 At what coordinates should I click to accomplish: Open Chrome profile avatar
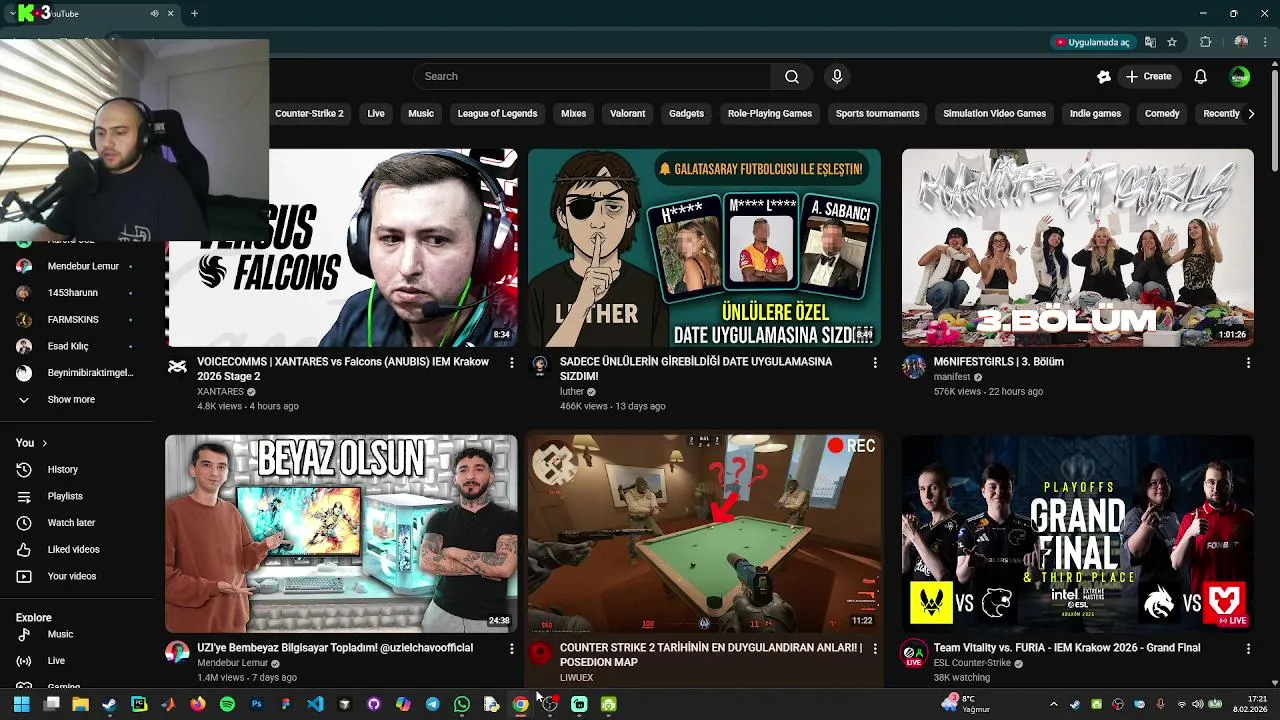pyautogui.click(x=1241, y=42)
